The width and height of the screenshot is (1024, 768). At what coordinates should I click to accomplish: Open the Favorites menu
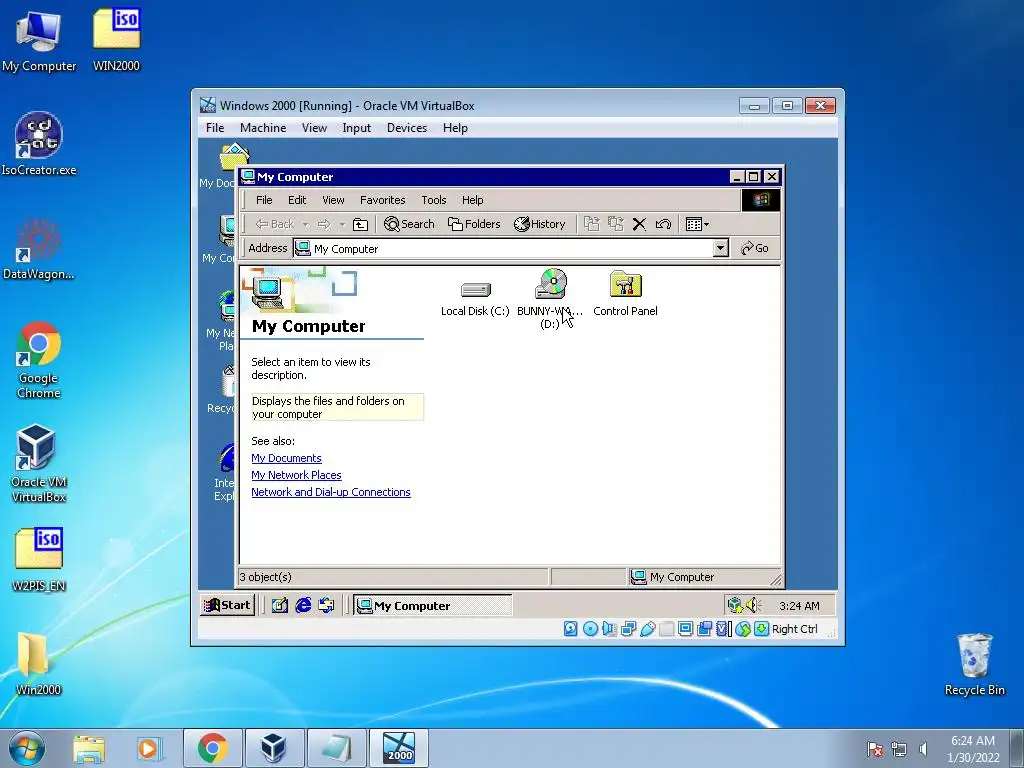383,200
